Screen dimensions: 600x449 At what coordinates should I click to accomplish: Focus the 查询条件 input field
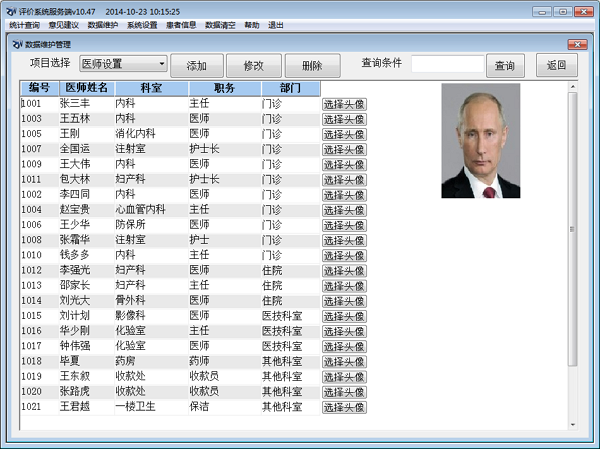[x=448, y=64]
